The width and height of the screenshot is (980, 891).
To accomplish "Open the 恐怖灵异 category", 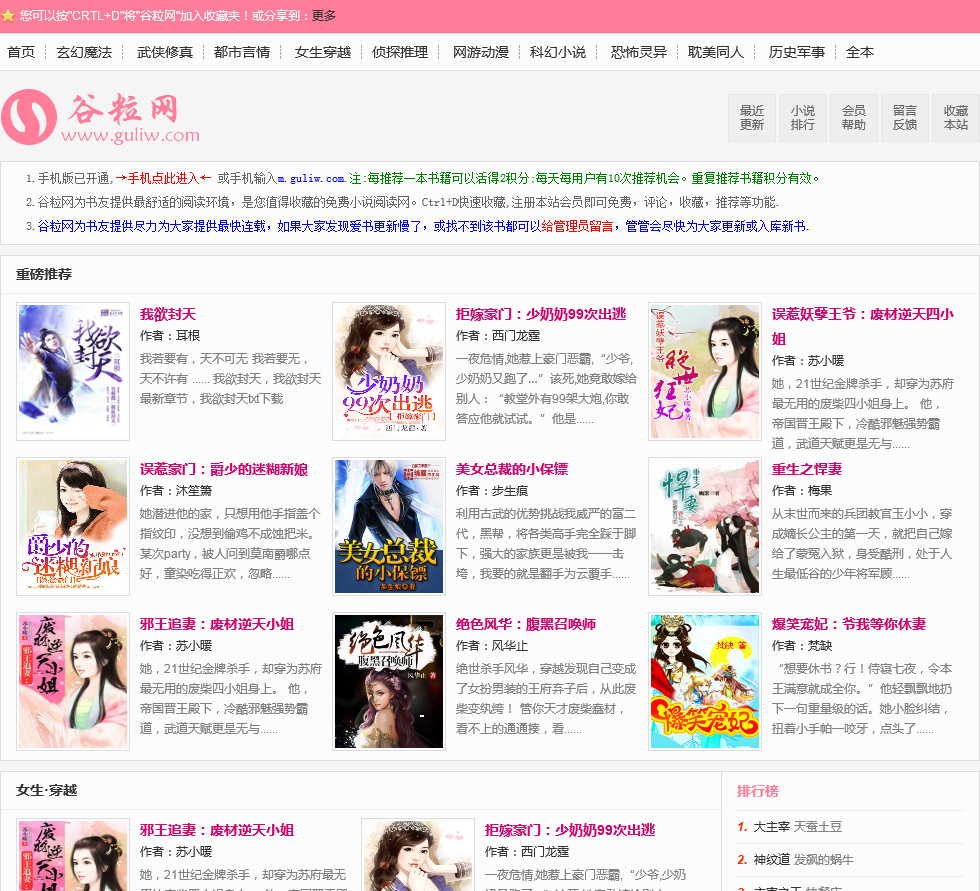I will pyautogui.click(x=639, y=52).
